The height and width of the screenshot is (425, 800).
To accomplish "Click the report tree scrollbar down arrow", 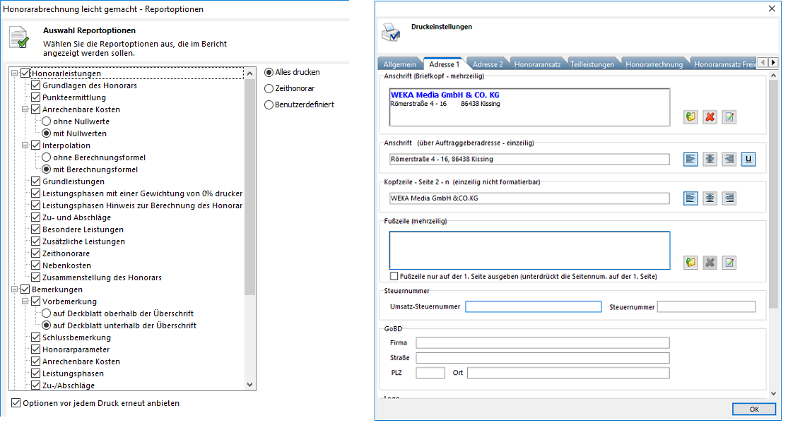I will pyautogui.click(x=249, y=385).
